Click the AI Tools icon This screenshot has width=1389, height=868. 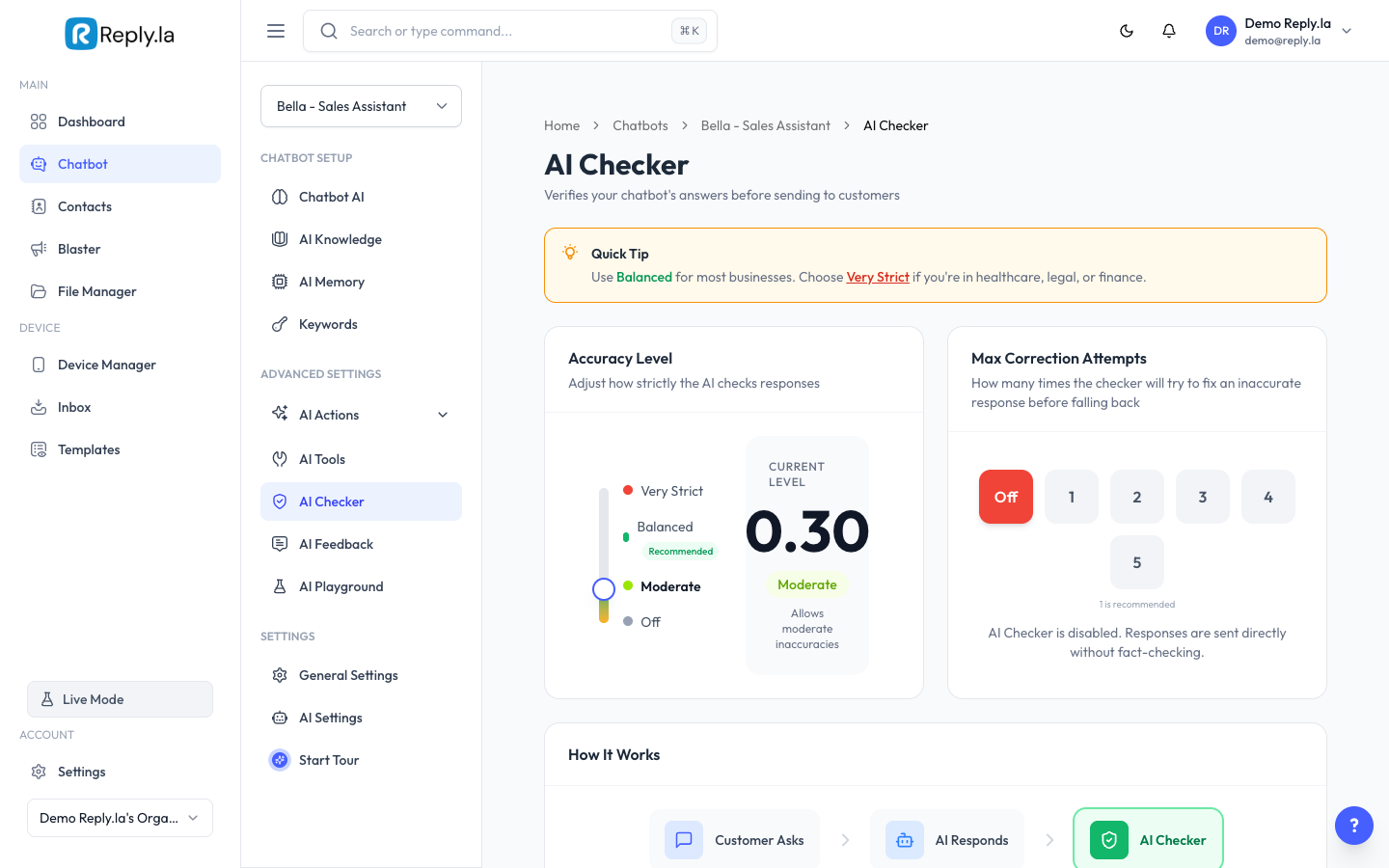280,459
